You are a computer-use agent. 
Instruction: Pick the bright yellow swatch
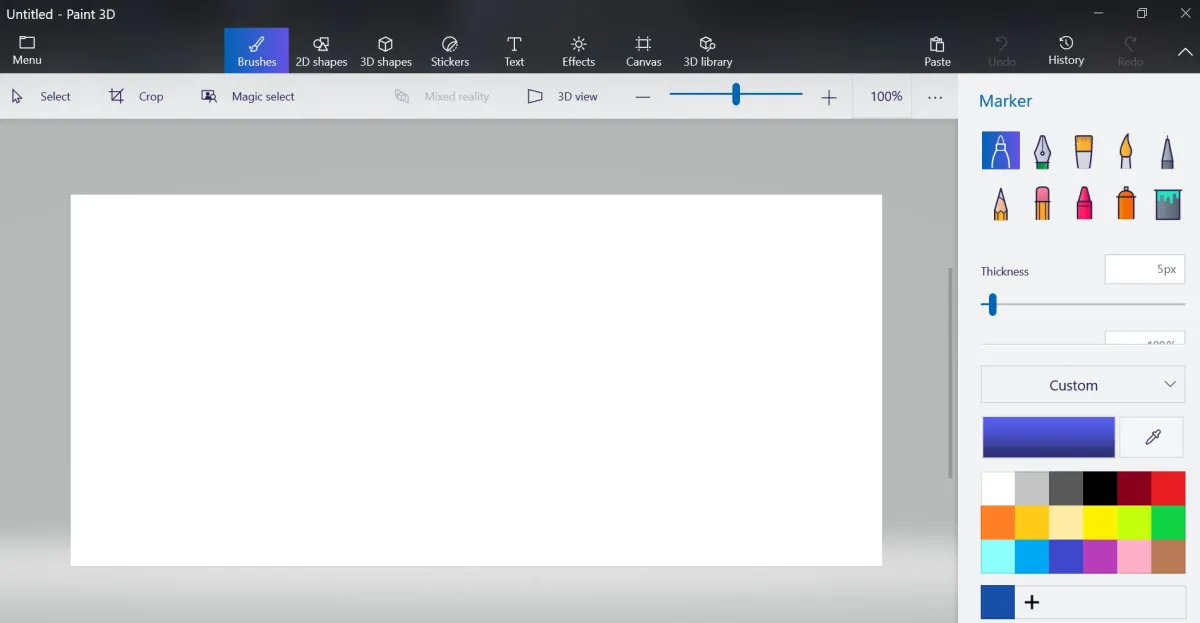click(1100, 522)
